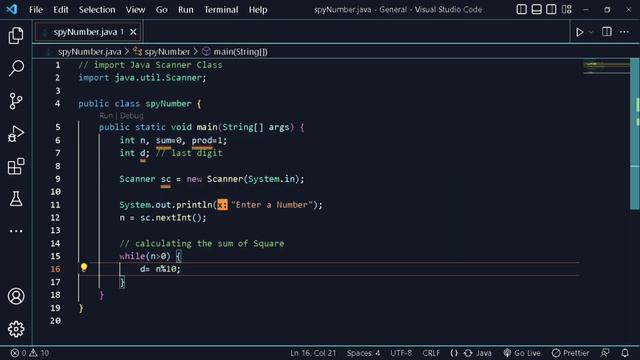Open notifications bell icon
This screenshot has width=640, height=360.
(x=625, y=353)
